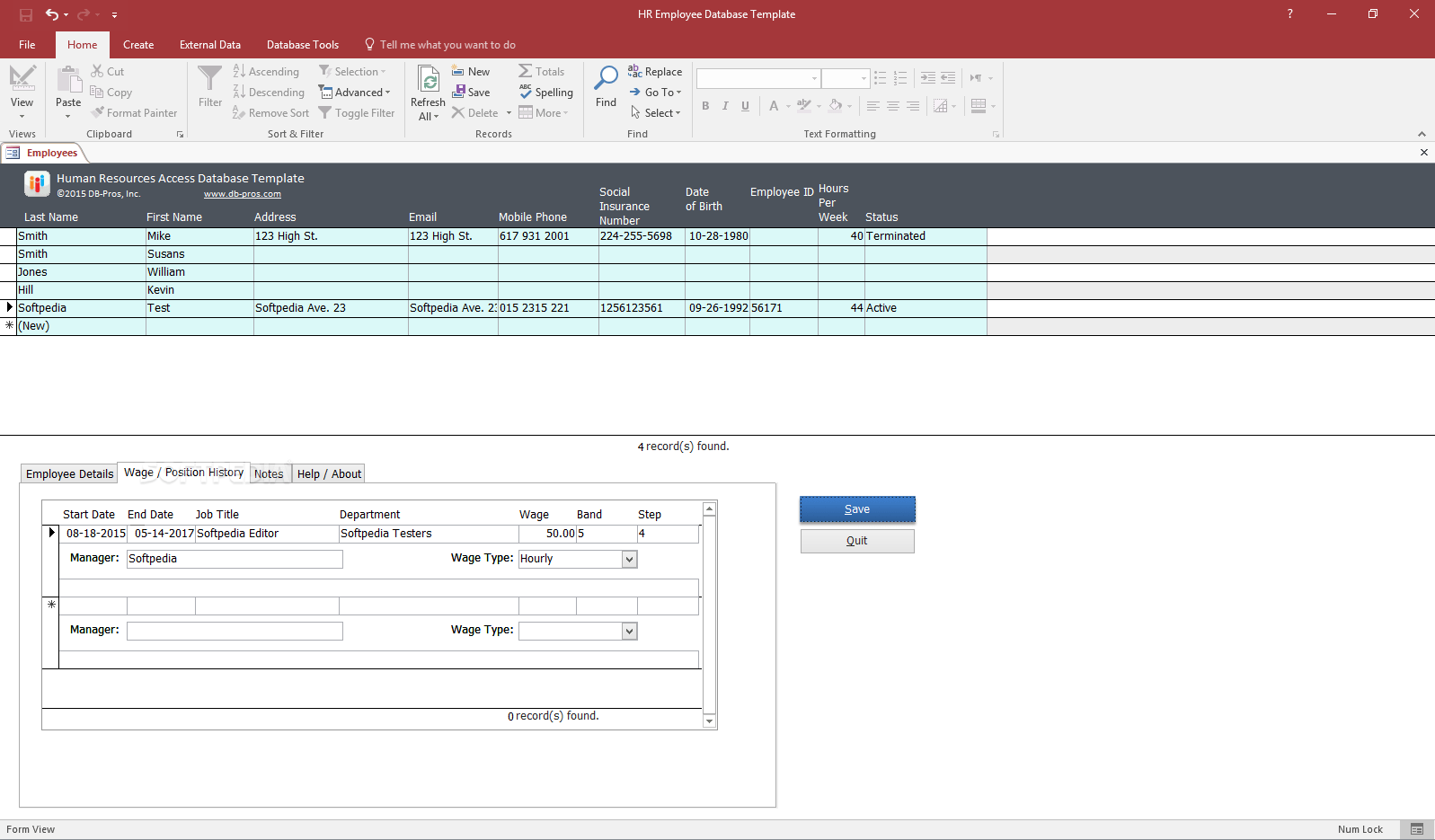Open the font name combo box
1435x840 pixels.
[815, 78]
